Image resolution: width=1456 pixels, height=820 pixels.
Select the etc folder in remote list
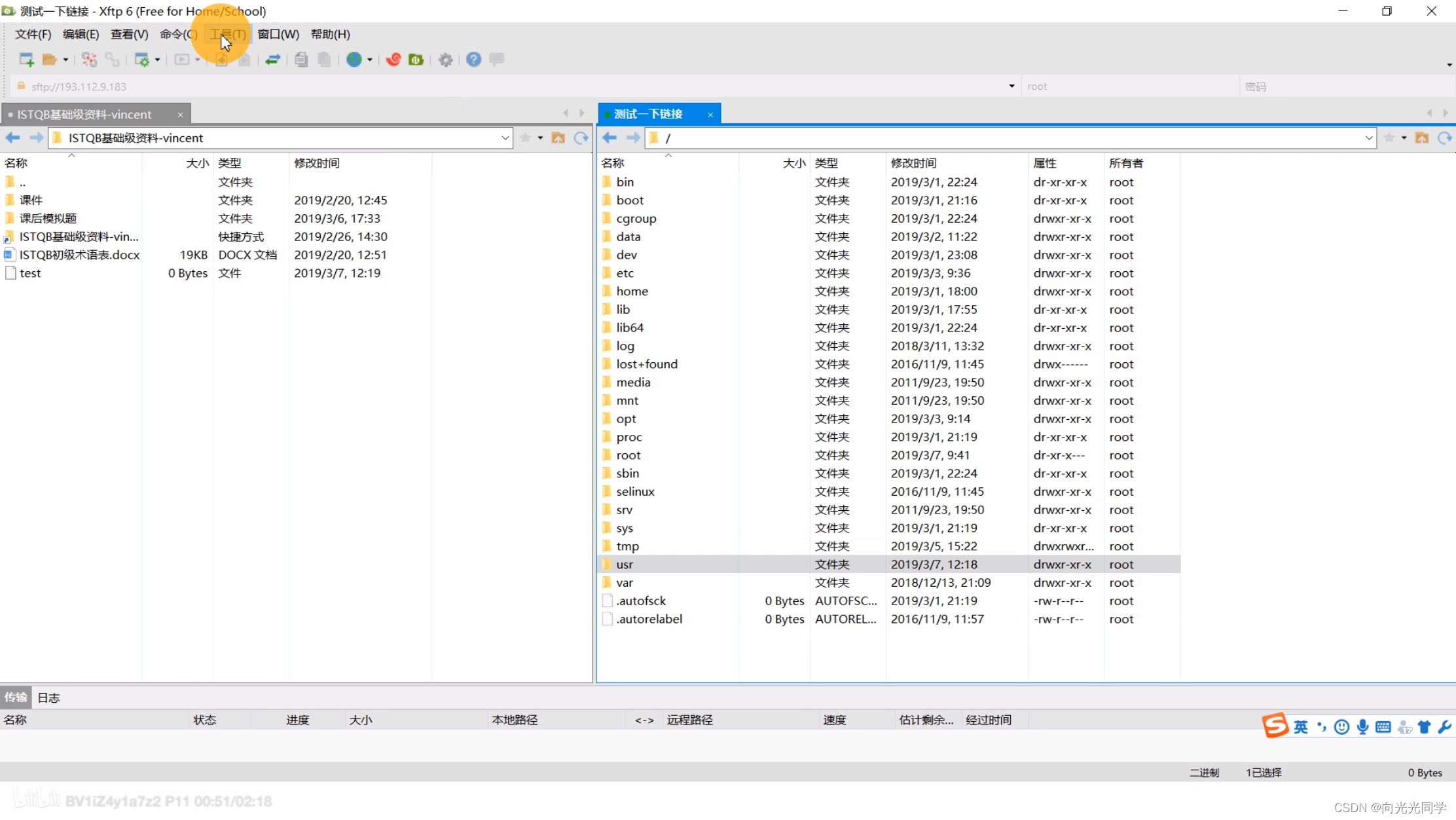pyautogui.click(x=625, y=273)
